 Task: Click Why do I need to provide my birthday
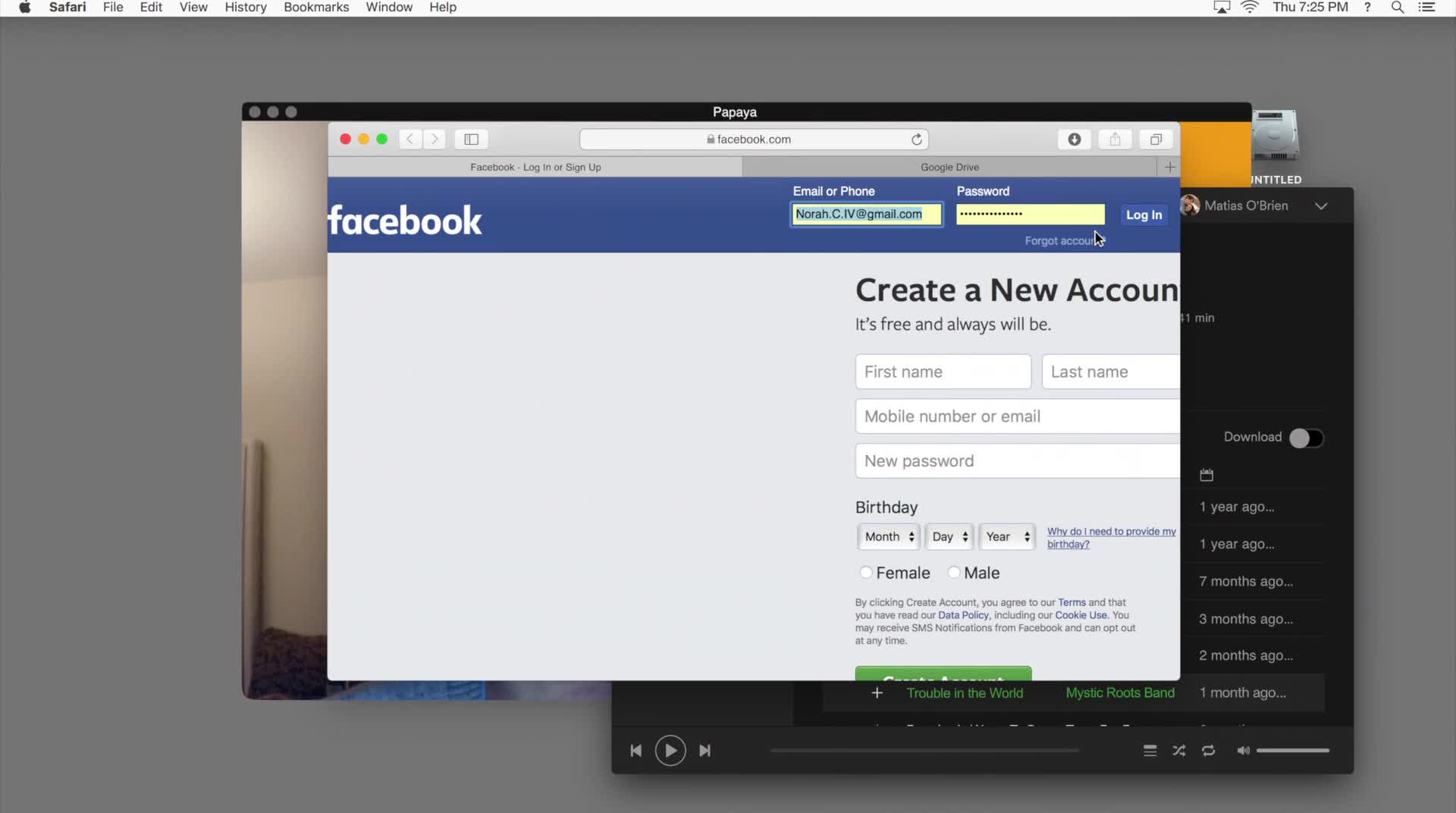click(1111, 538)
